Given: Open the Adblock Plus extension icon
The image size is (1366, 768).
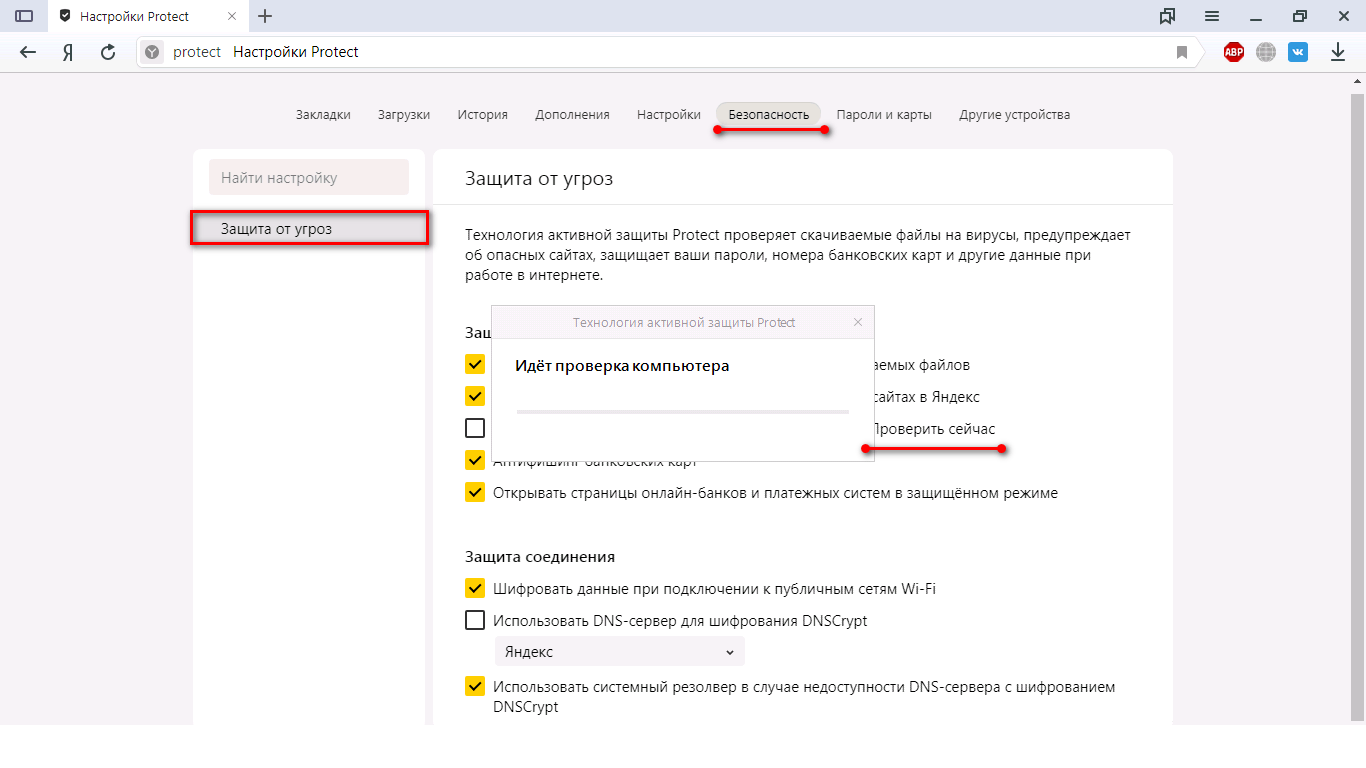Looking at the screenshot, I should tap(1234, 52).
